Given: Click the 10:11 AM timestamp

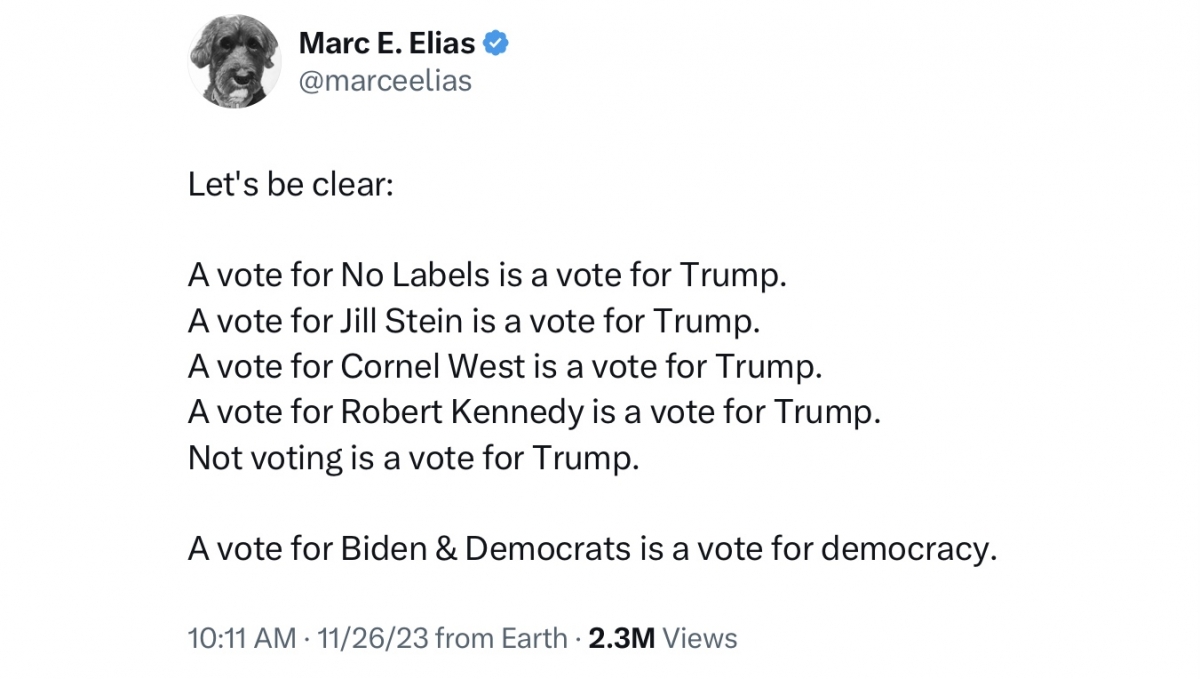Looking at the screenshot, I should (x=241, y=638).
